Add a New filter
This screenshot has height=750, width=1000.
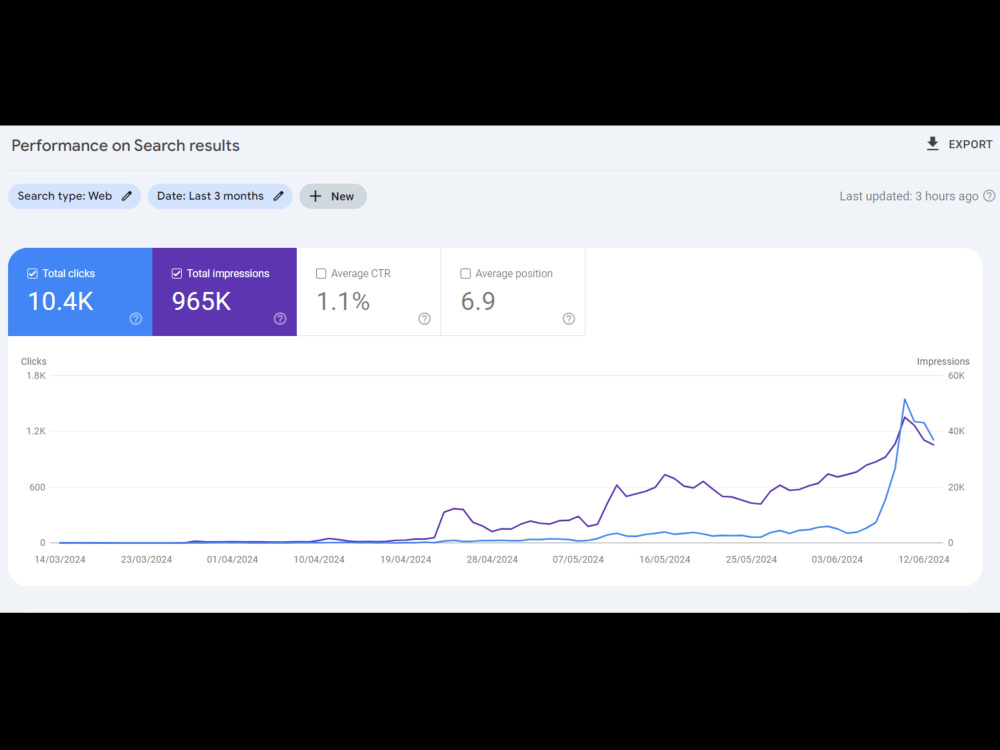[333, 196]
